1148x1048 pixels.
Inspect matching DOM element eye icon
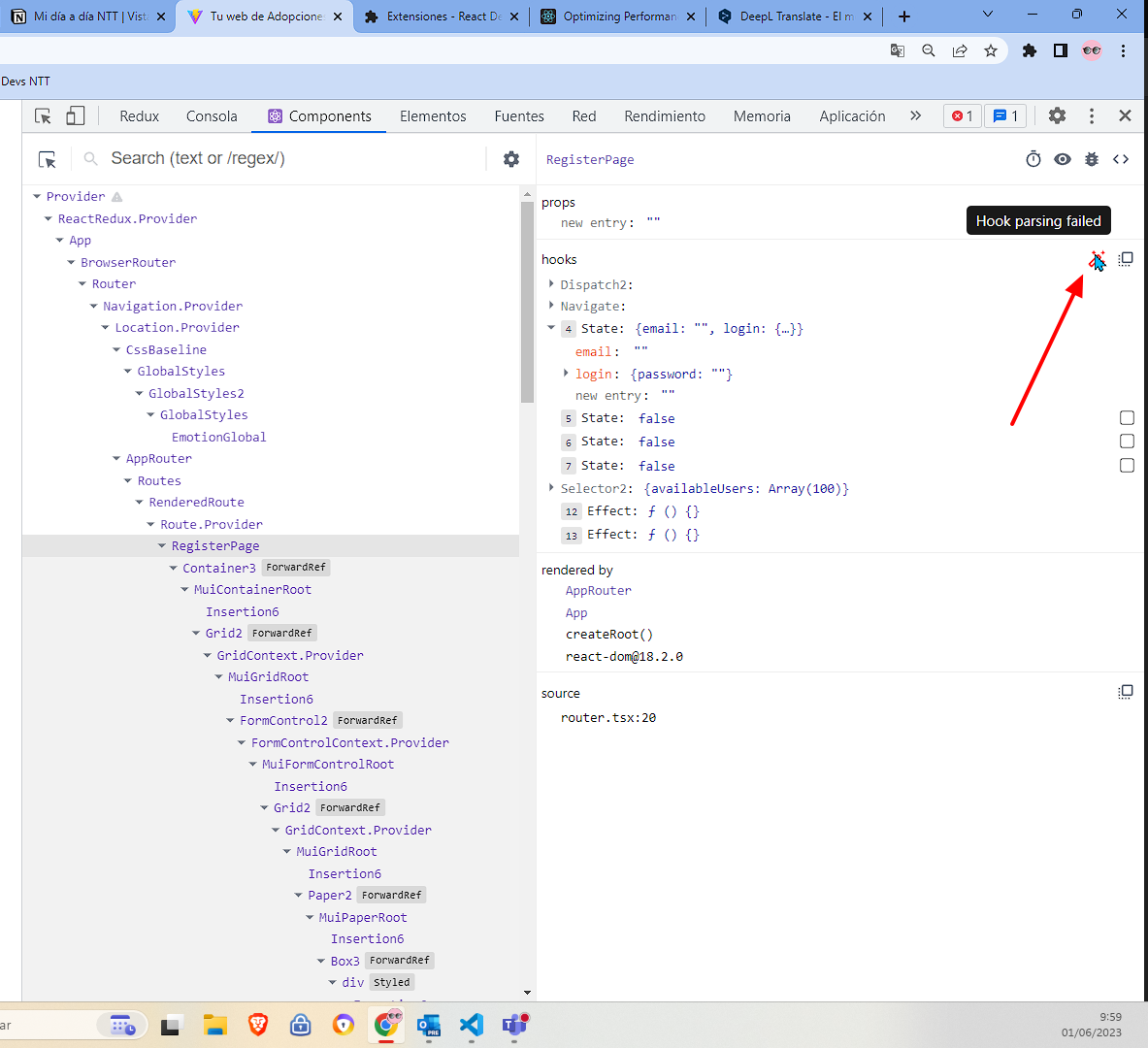[1063, 159]
